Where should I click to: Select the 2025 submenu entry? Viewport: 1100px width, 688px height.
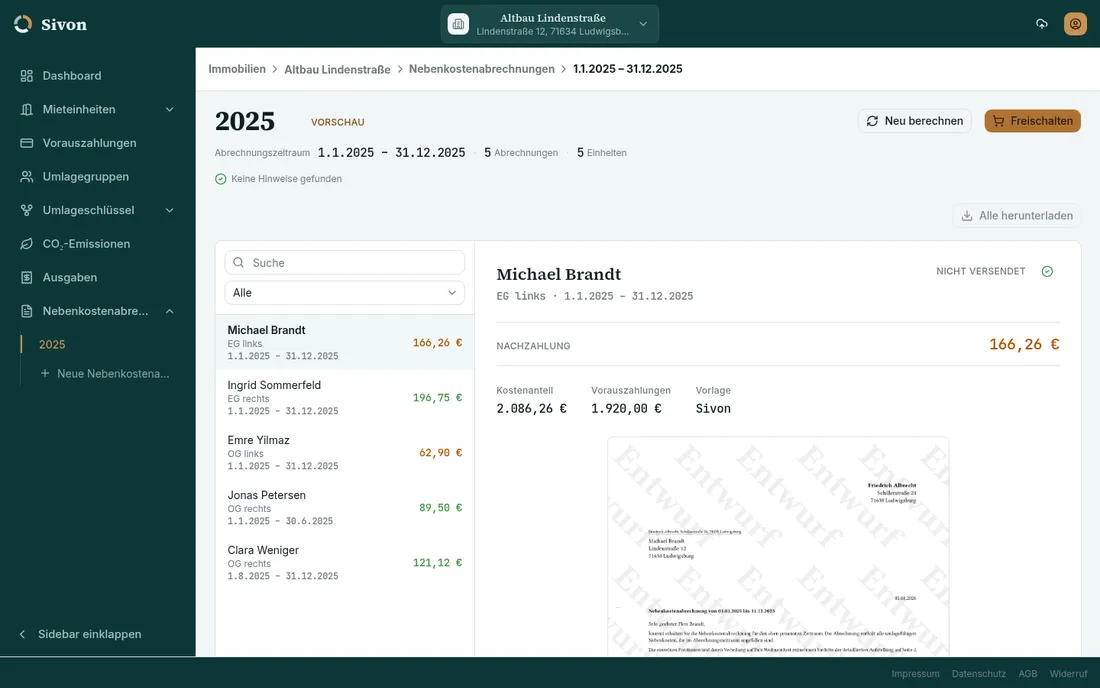52,344
